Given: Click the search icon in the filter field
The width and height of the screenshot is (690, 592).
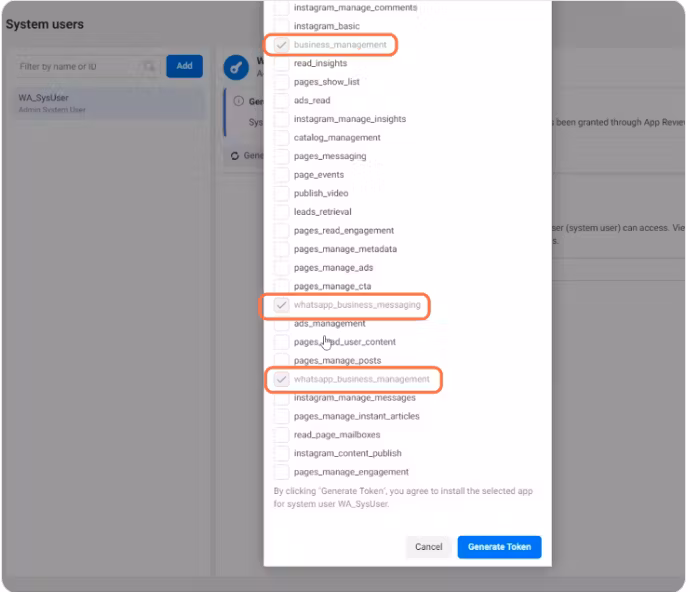Looking at the screenshot, I should click(x=148, y=67).
